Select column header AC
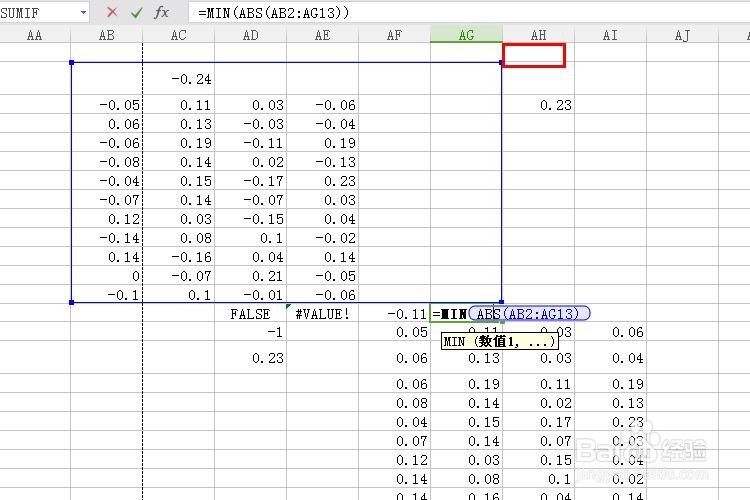Image resolution: width=750 pixels, height=500 pixels. [178, 35]
